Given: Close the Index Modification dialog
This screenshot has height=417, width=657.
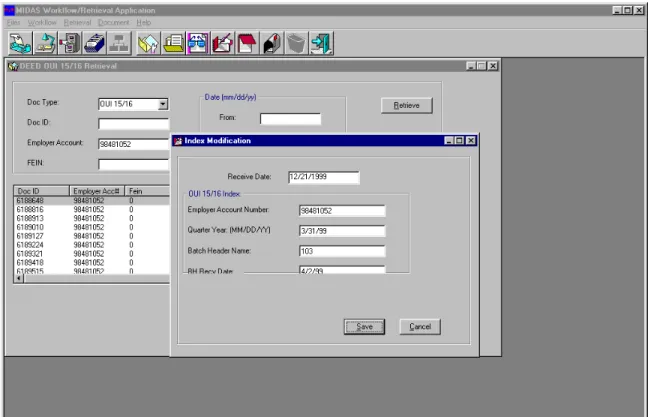Looking at the screenshot, I should 471,141.
